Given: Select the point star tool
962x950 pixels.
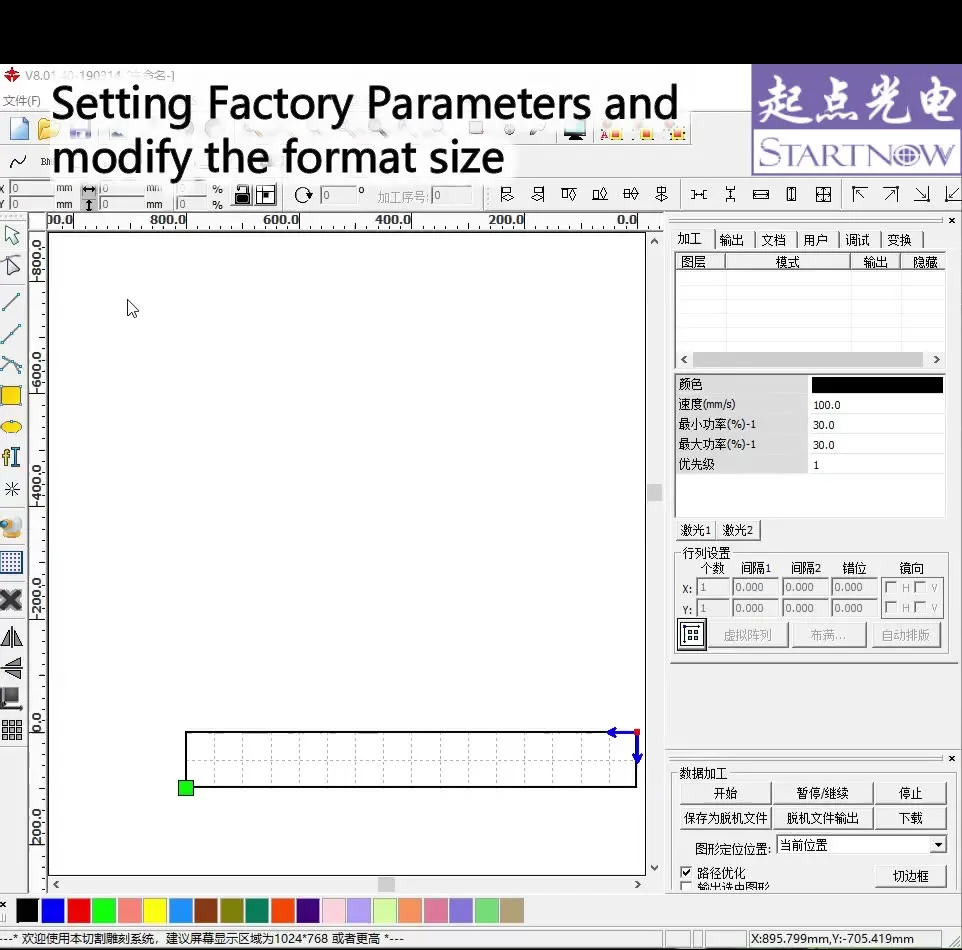Looking at the screenshot, I should (x=12, y=489).
